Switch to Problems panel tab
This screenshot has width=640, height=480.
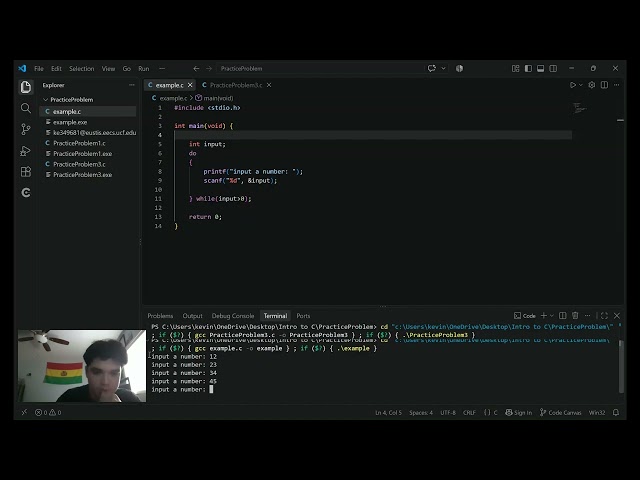160,316
